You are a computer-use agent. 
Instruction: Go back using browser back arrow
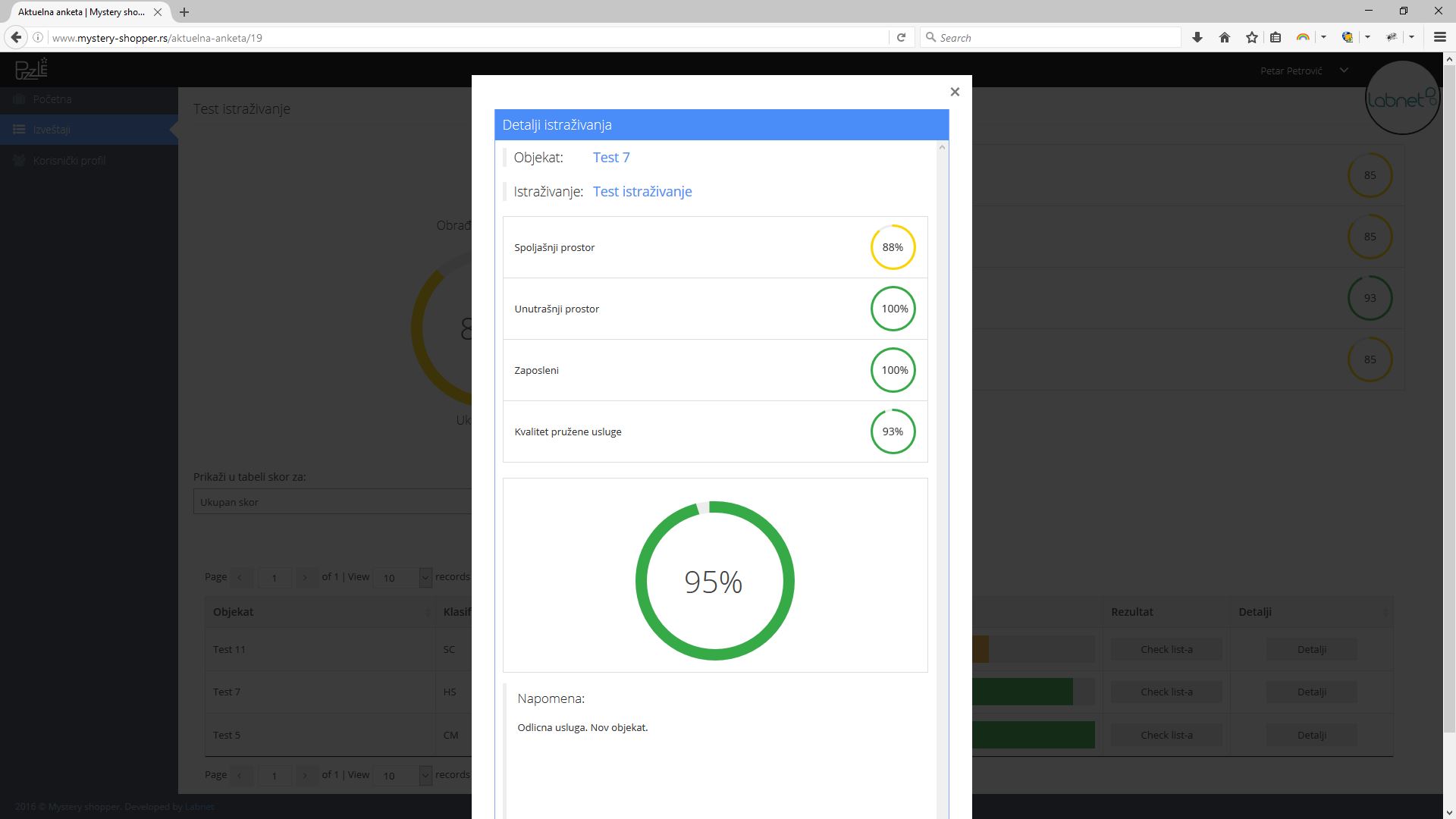point(17,37)
